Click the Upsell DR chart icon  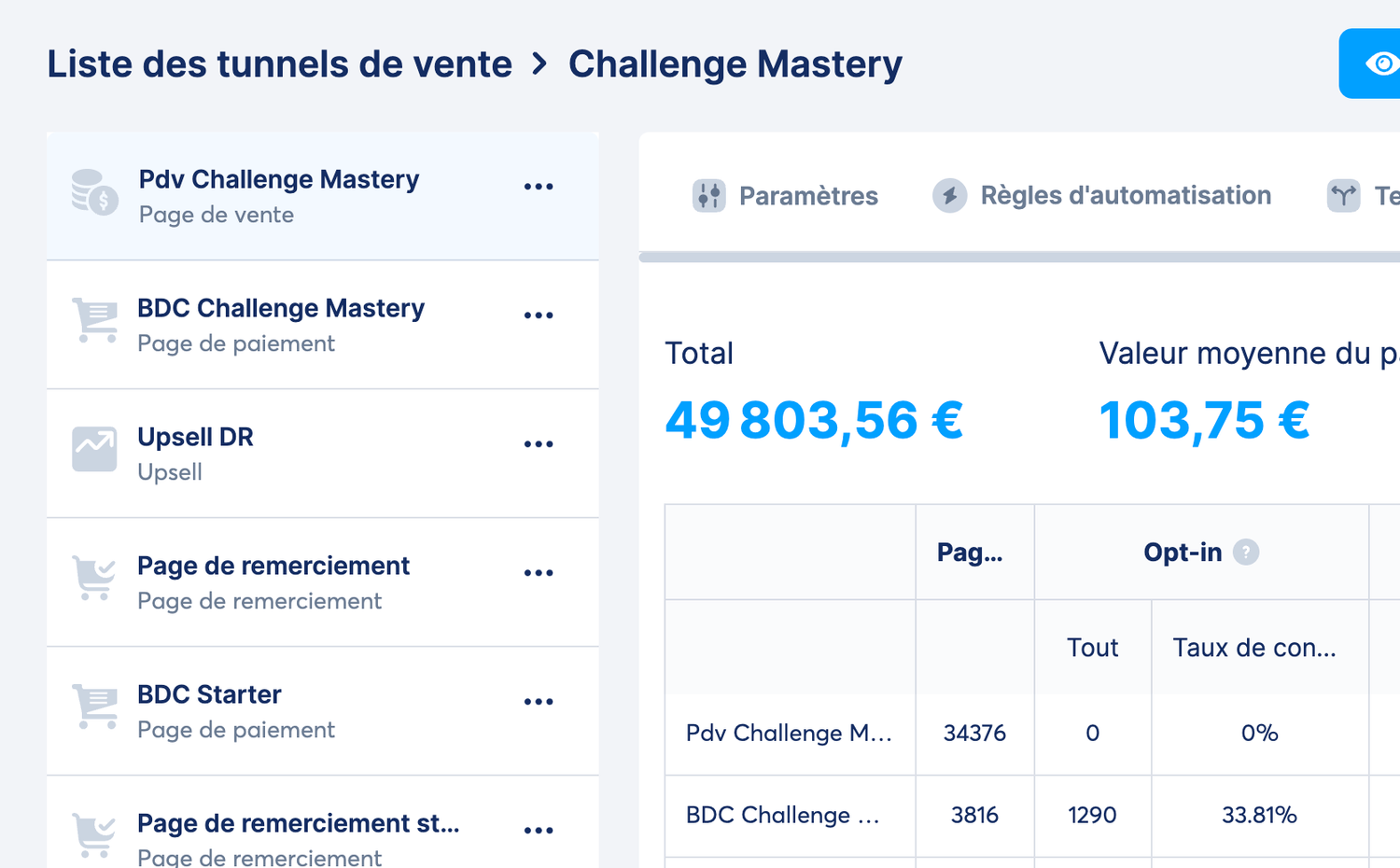tap(95, 449)
